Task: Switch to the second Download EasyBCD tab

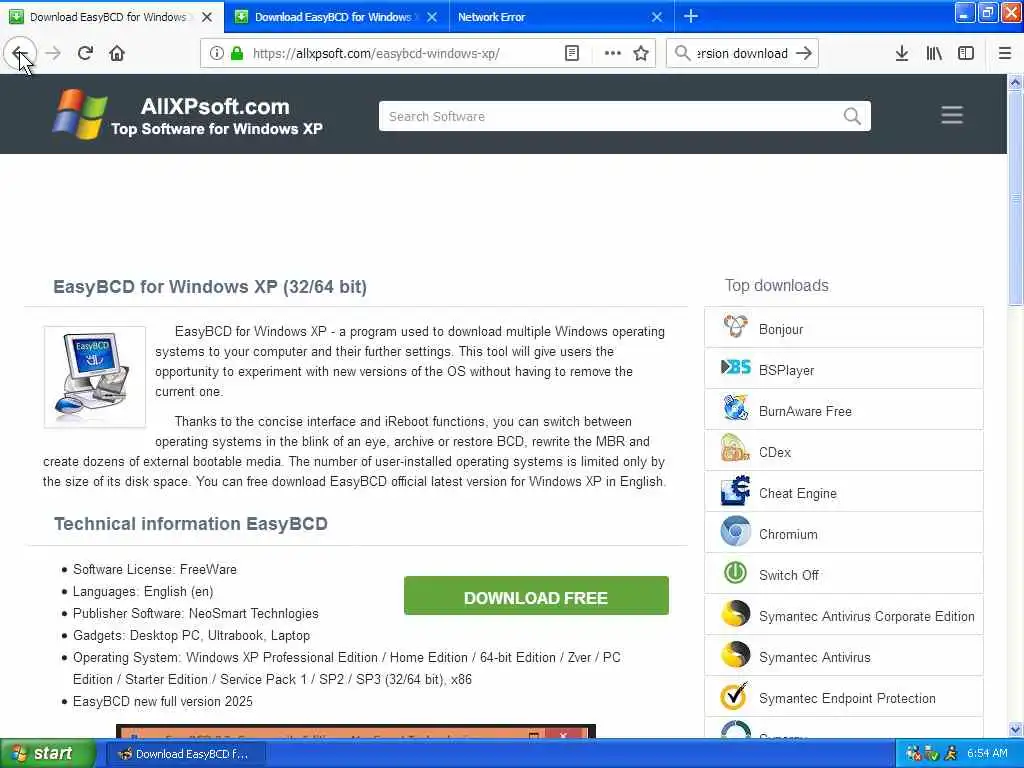Action: point(332,17)
